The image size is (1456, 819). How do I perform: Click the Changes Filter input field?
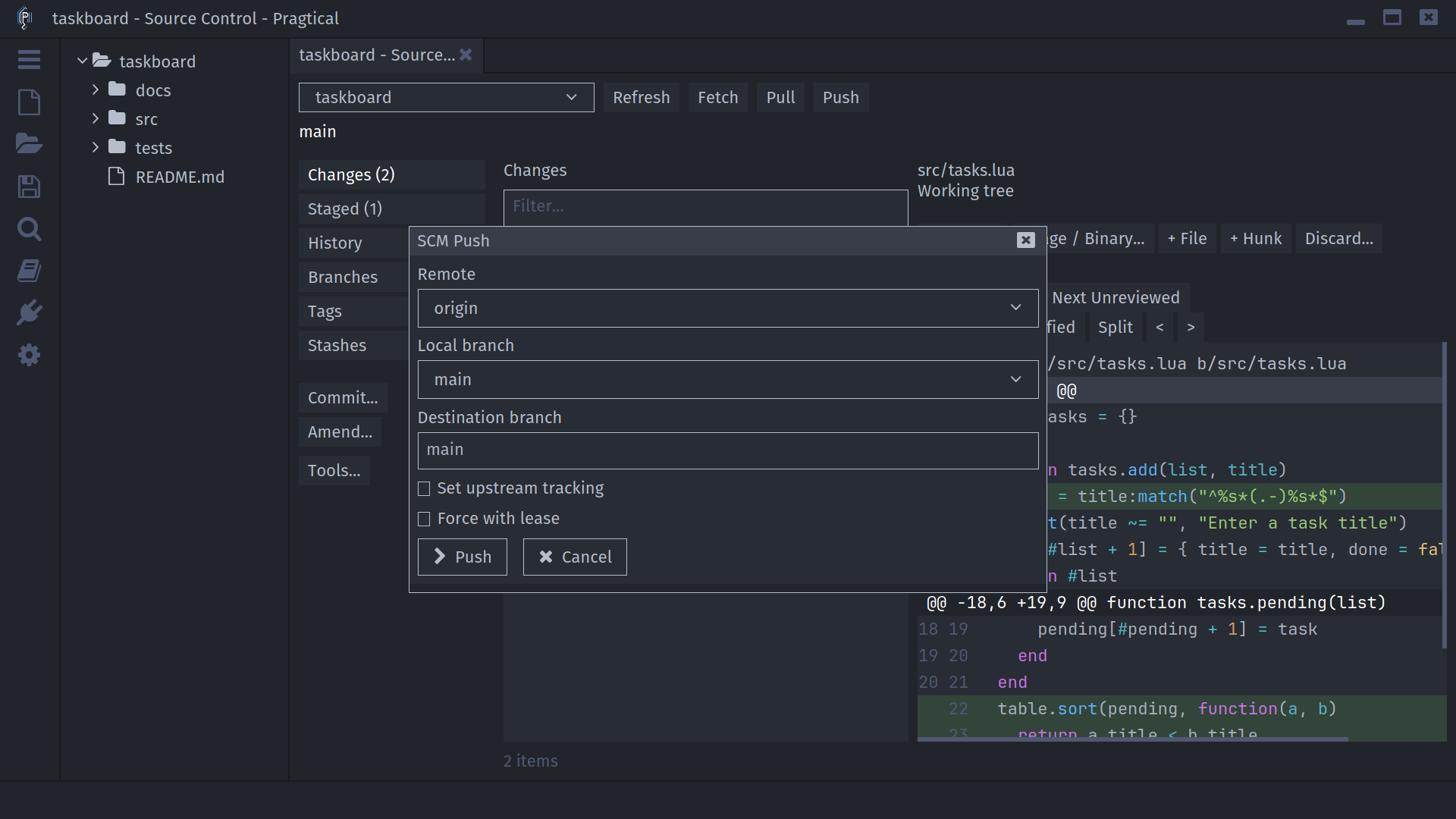[705, 206]
